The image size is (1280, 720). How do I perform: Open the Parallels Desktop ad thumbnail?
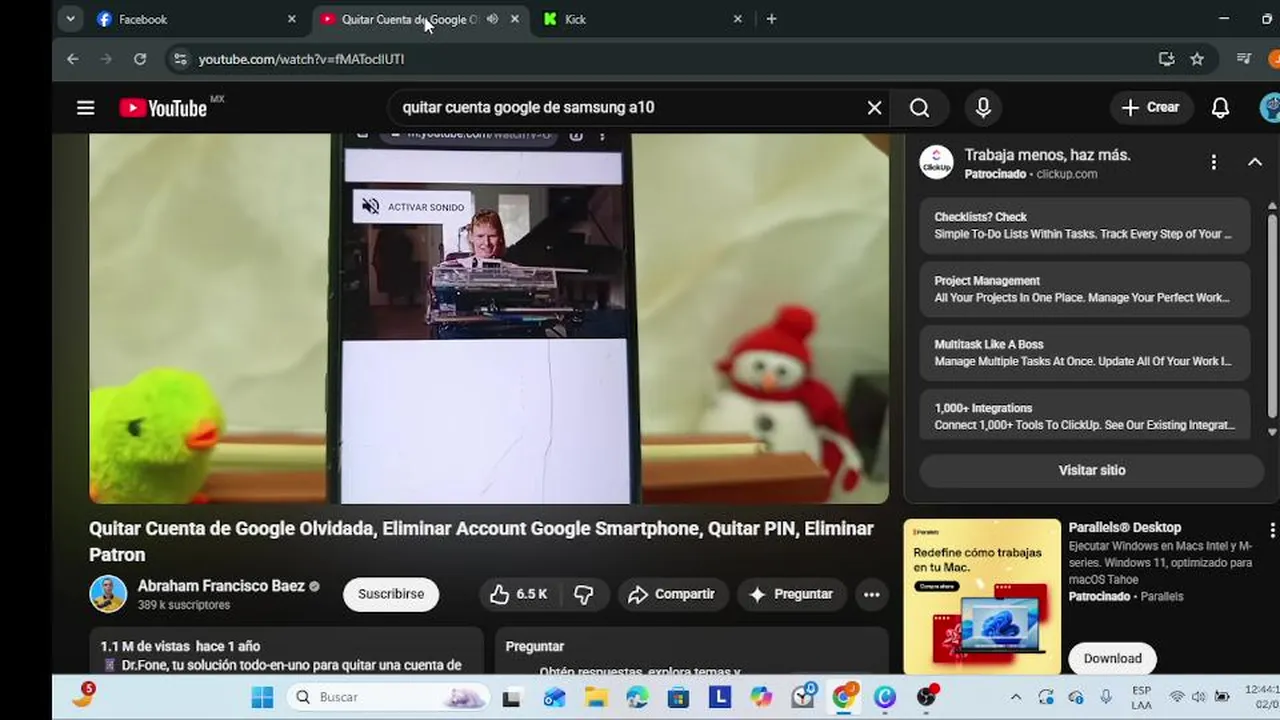tap(982, 596)
